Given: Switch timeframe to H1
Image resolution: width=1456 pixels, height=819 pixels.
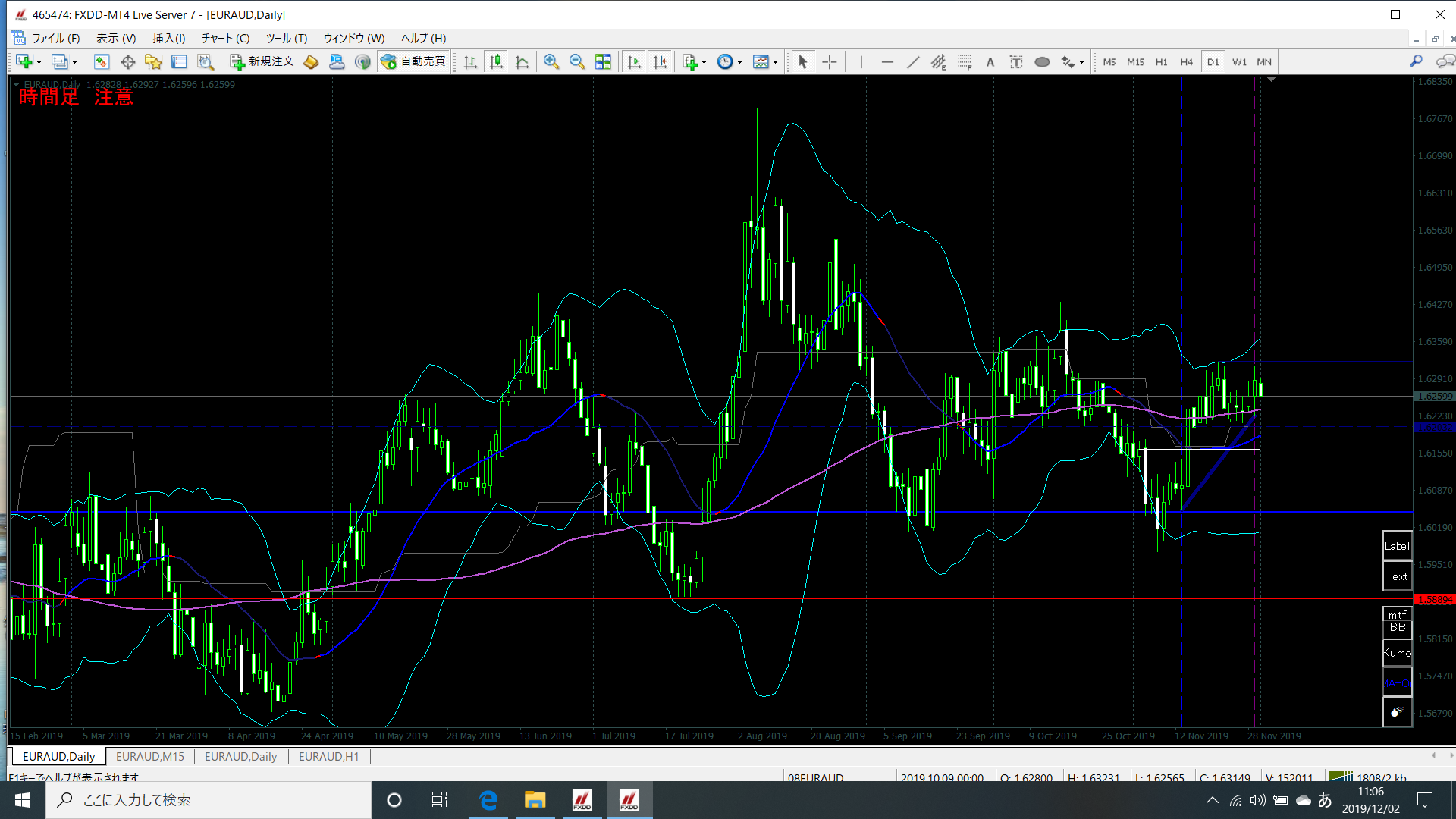Looking at the screenshot, I should click(x=1161, y=62).
